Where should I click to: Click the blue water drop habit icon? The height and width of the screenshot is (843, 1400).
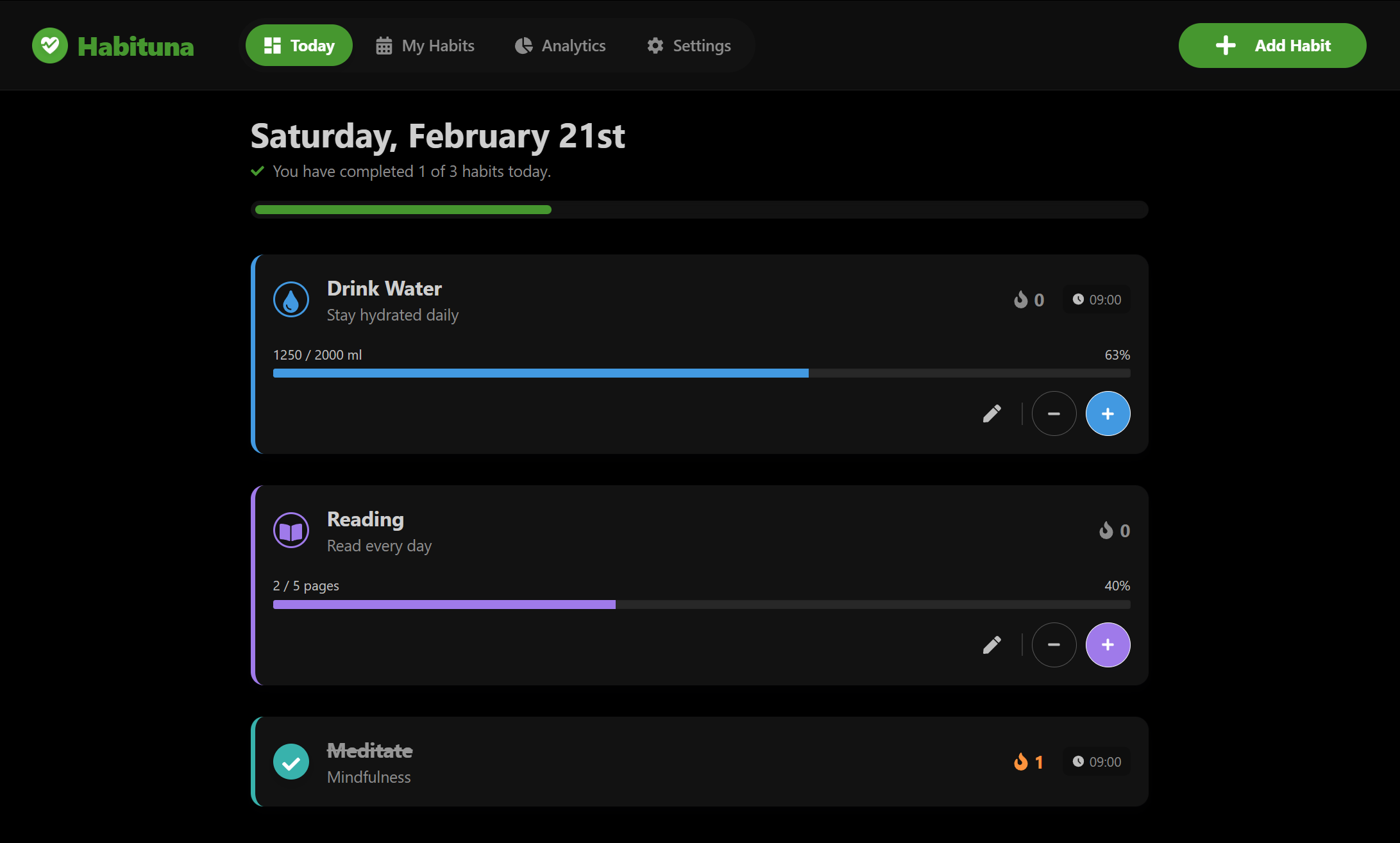(291, 299)
